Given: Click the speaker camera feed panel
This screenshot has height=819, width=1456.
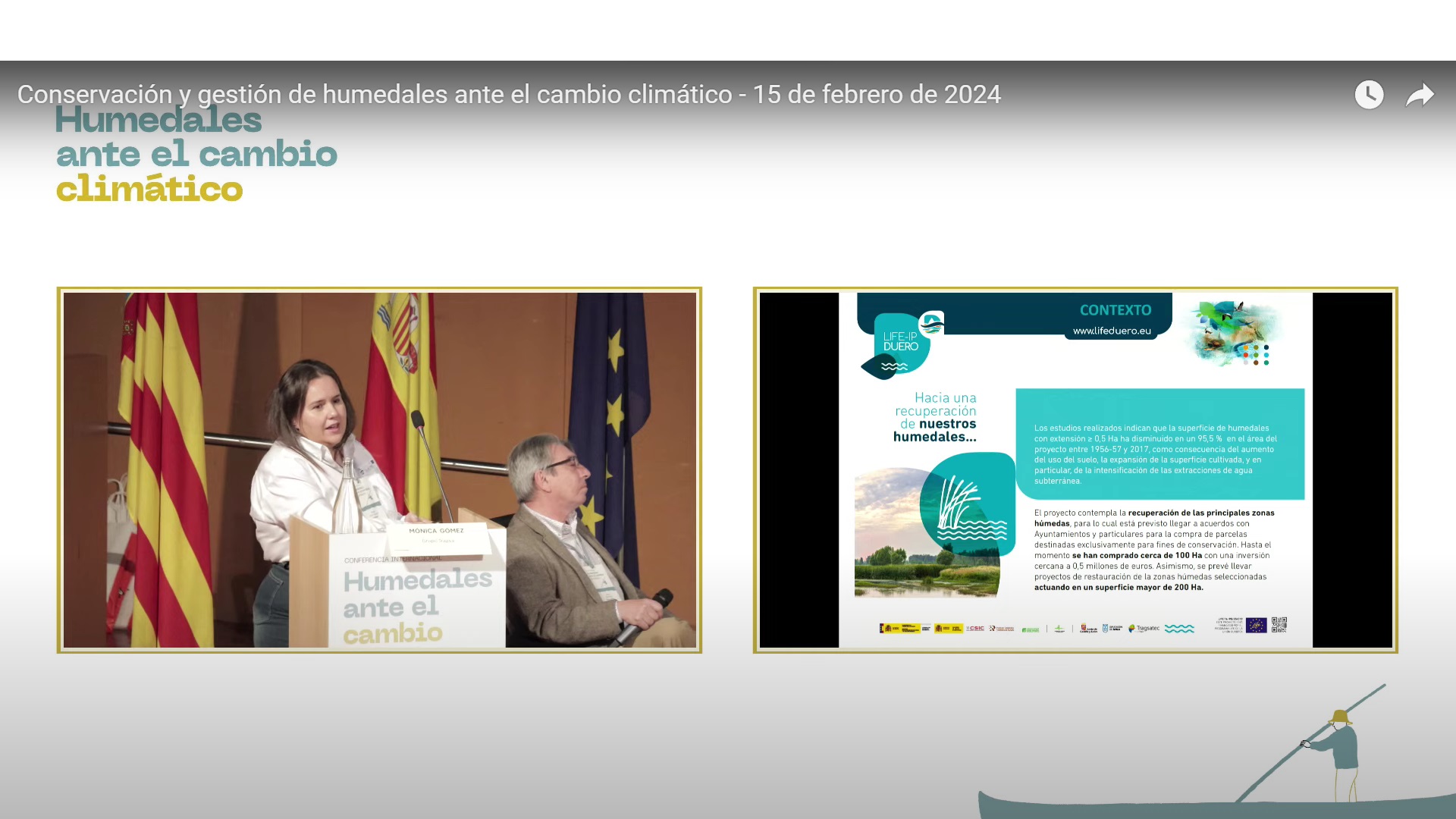Looking at the screenshot, I should (x=379, y=470).
